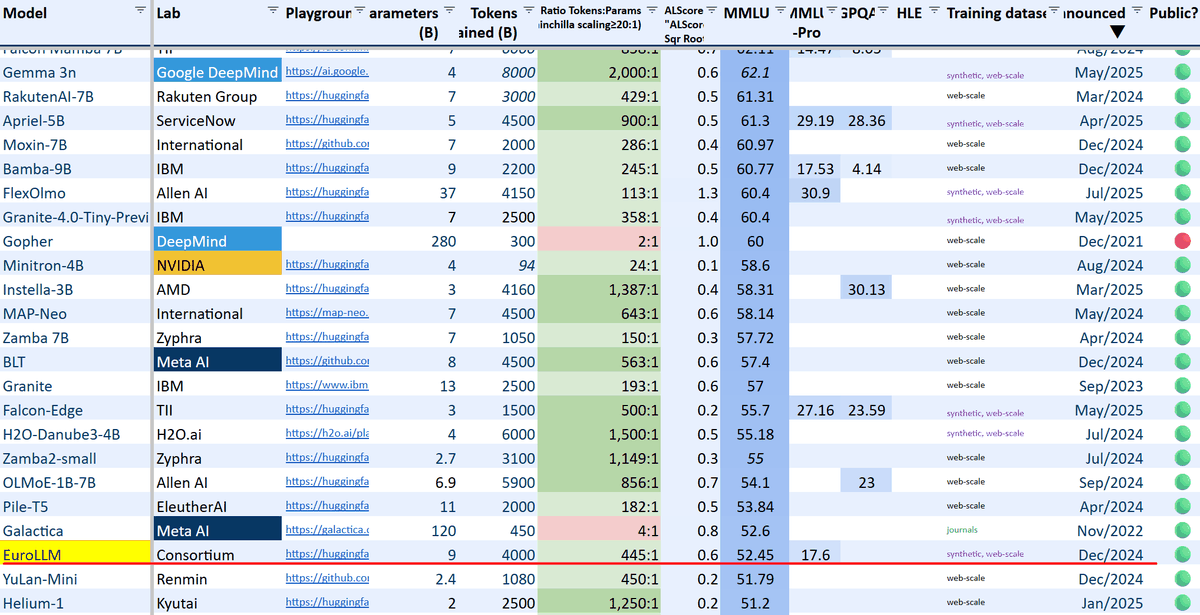This screenshot has height=615, width=1200.
Task: Open the Gemma 3n playground link
Action: click(x=327, y=72)
